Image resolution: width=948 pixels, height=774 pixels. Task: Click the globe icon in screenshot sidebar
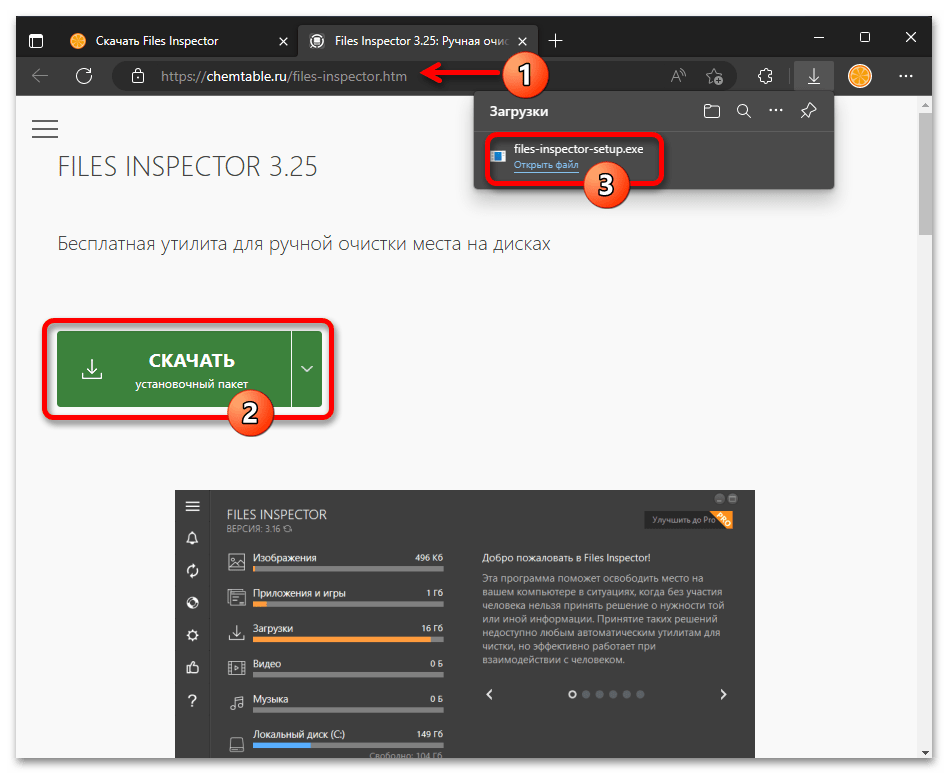pos(192,602)
